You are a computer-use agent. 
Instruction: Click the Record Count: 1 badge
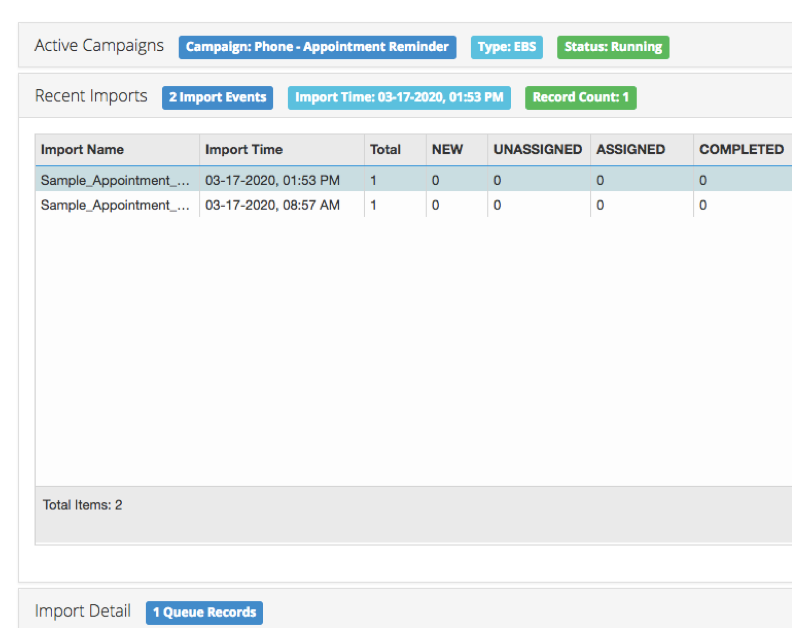click(x=581, y=97)
